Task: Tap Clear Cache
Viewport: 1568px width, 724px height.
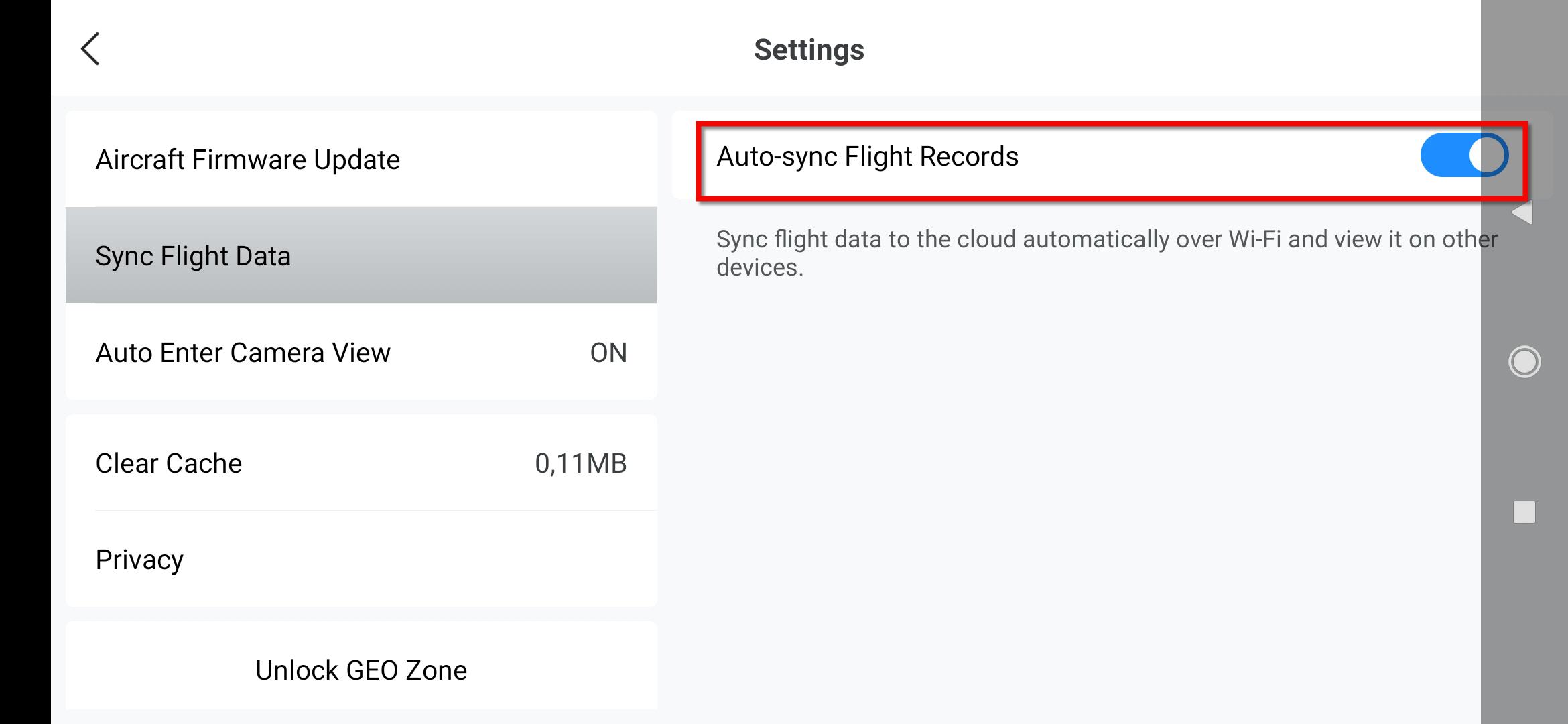Action: coord(169,463)
